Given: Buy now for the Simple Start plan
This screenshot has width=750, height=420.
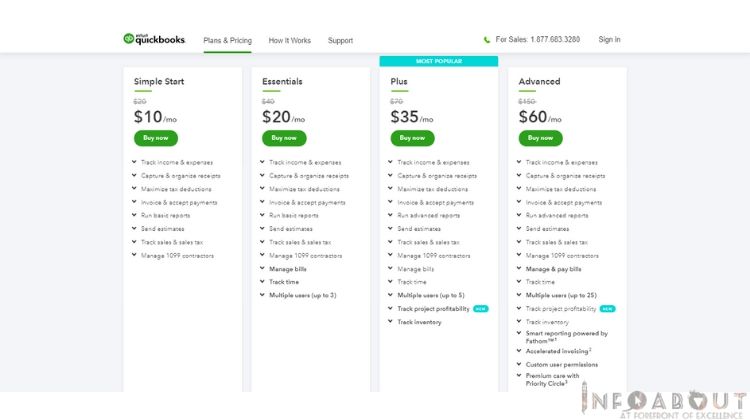Looking at the screenshot, I should coord(155,138).
